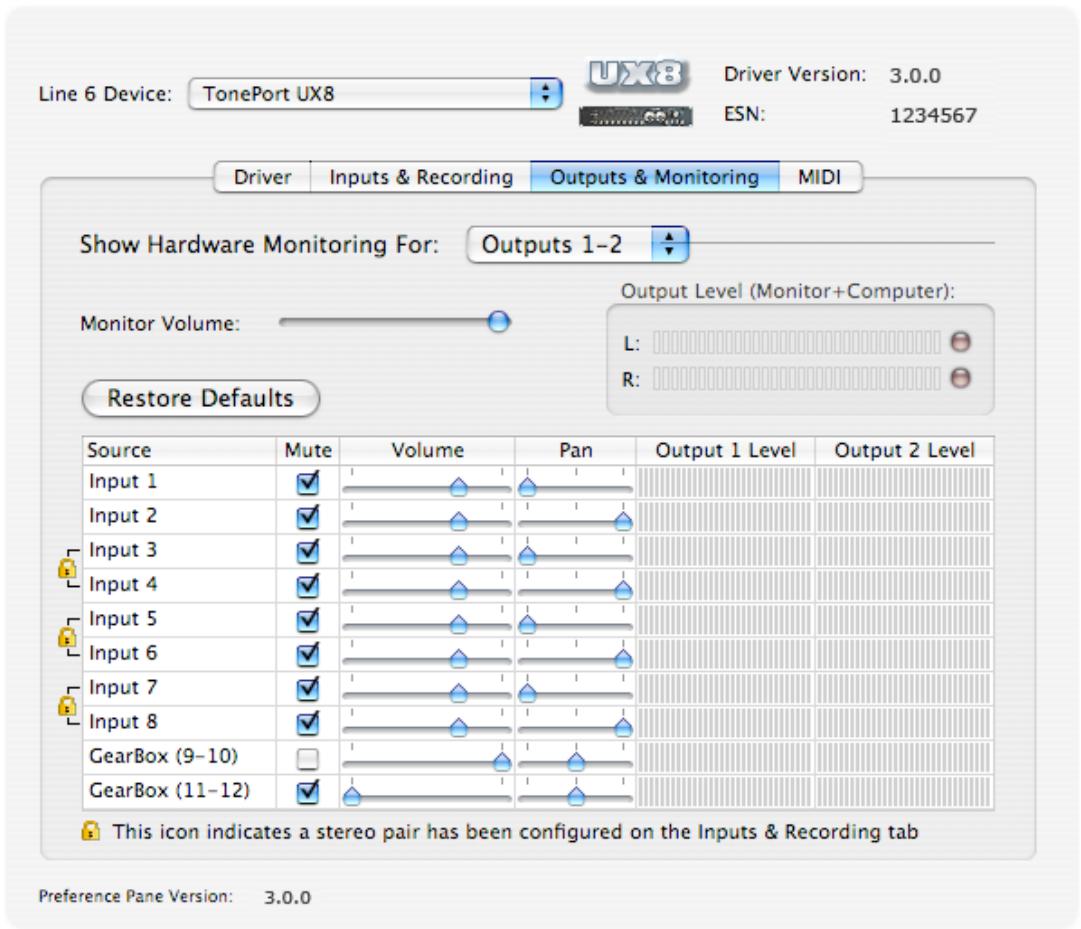Click the stereo pair lock for Inputs 7-8
The height and width of the screenshot is (929, 1081).
click(67, 706)
